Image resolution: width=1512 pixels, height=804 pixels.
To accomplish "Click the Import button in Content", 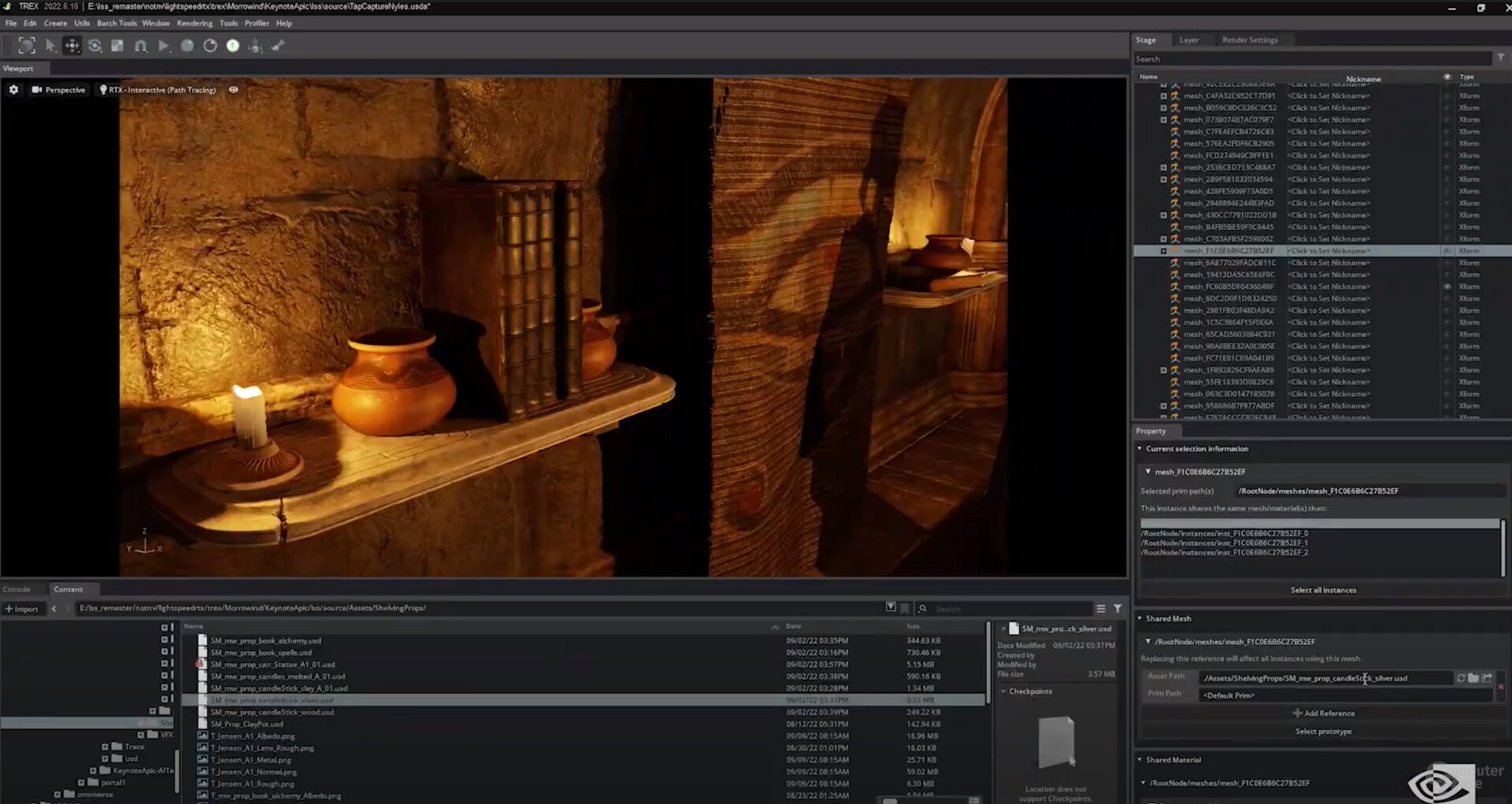I will [x=21, y=609].
